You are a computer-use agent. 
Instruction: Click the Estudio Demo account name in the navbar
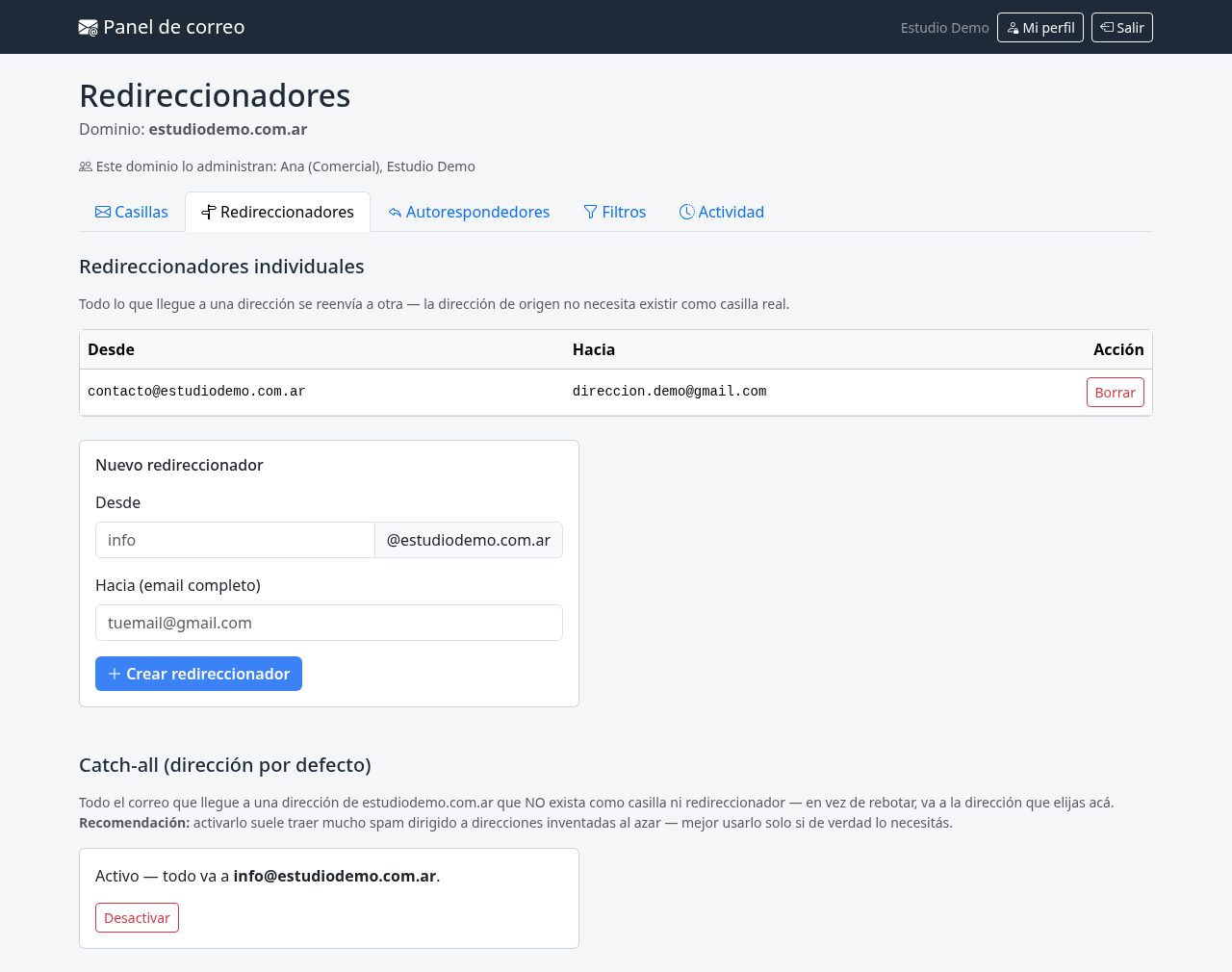pos(944,28)
